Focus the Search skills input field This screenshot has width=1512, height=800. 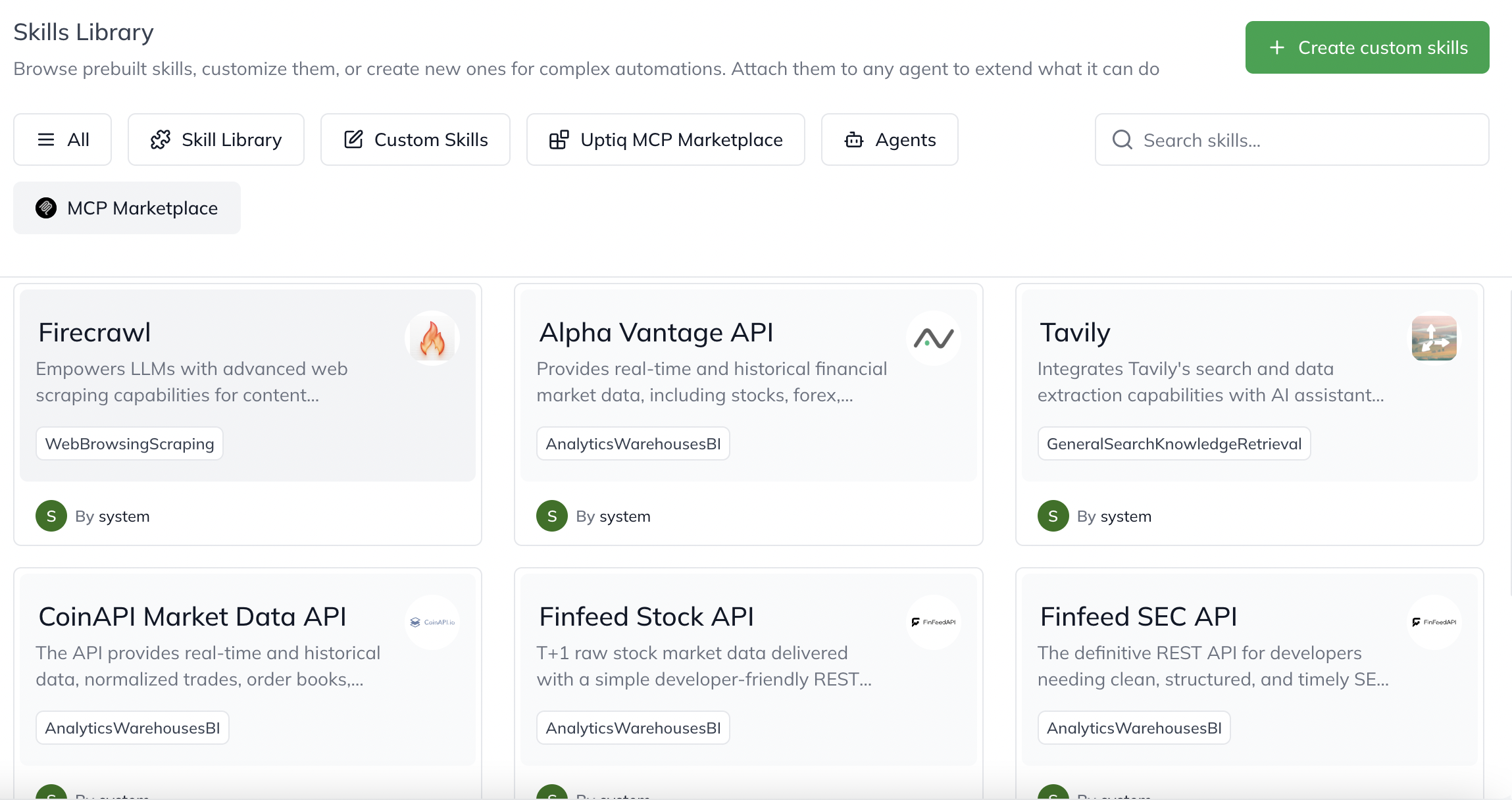click(x=1309, y=140)
